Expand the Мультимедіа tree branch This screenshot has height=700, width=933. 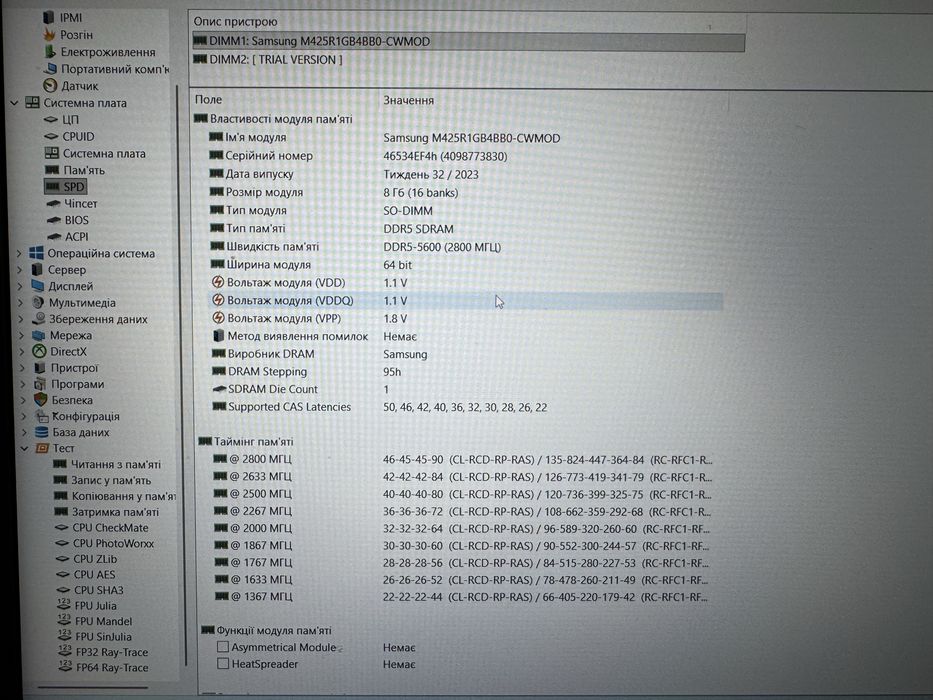[21, 302]
